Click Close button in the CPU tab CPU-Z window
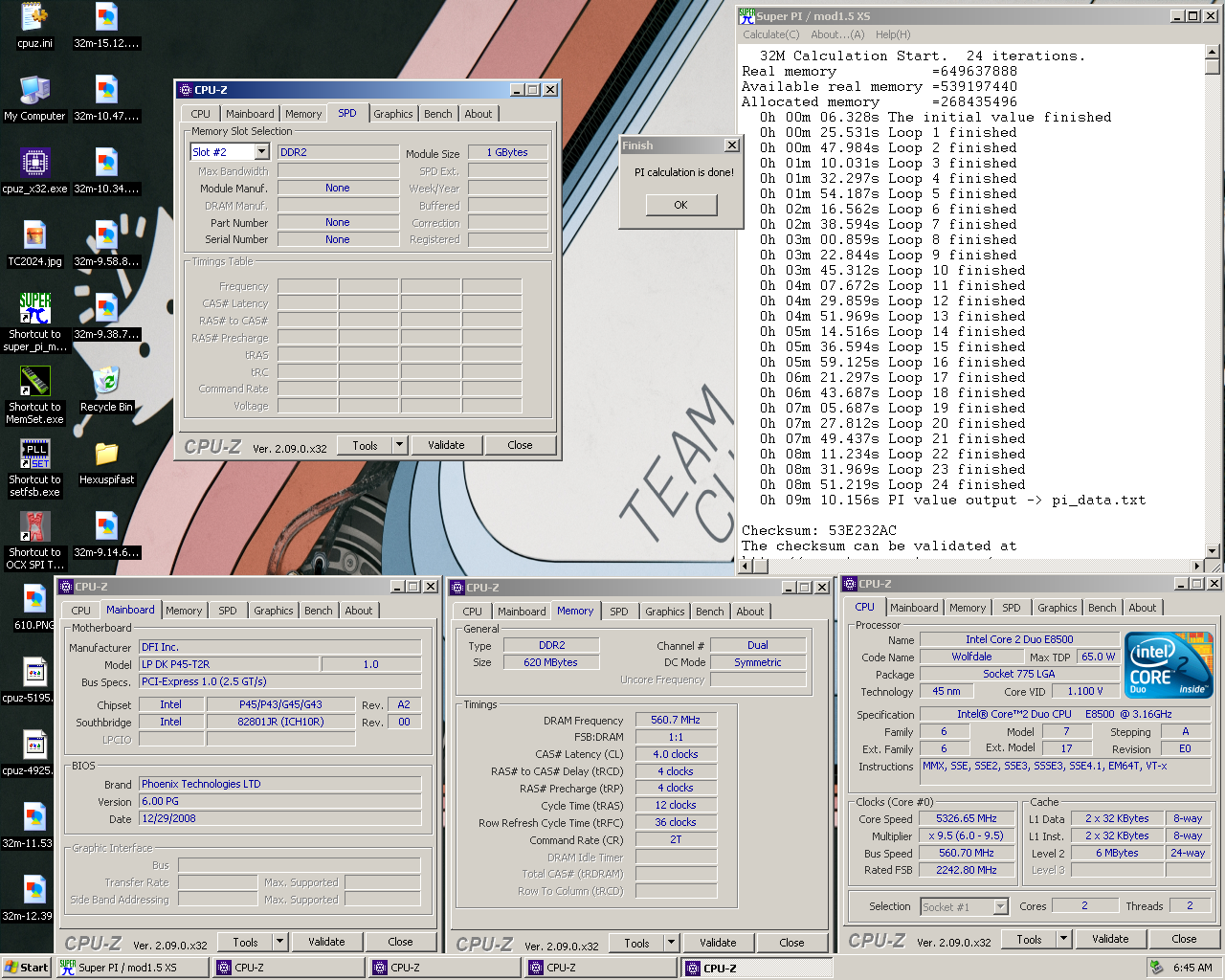 coord(1184,939)
